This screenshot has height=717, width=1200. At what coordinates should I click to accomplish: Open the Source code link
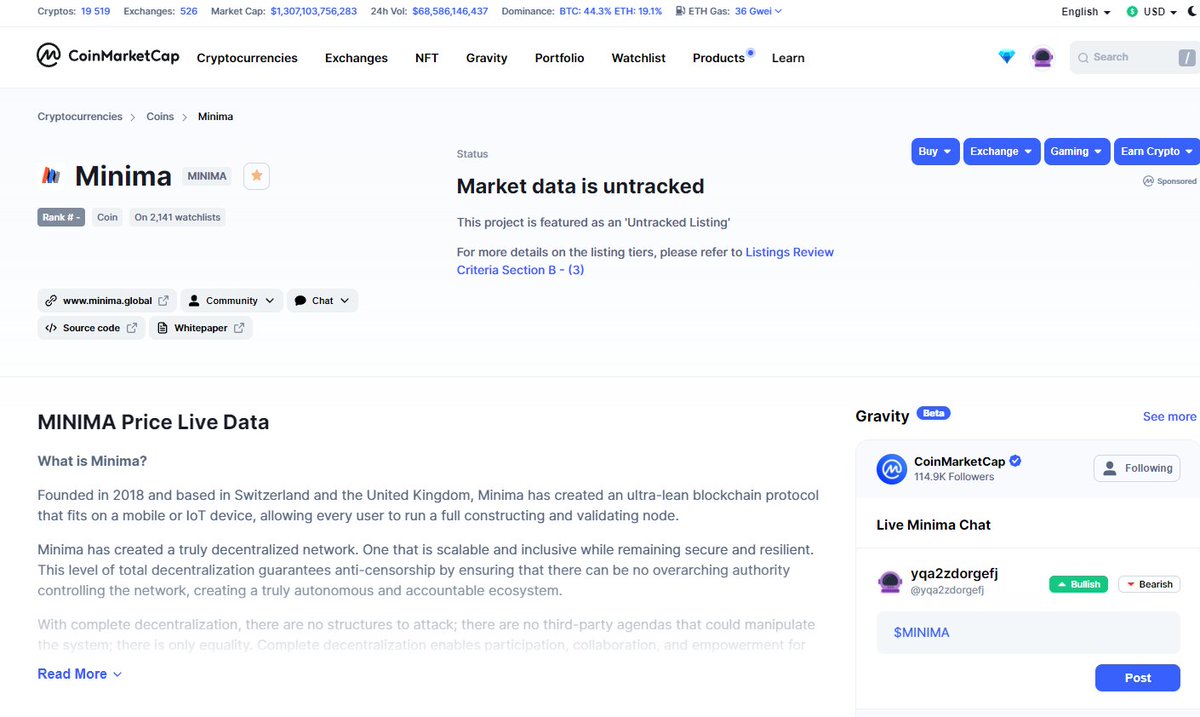pos(91,328)
